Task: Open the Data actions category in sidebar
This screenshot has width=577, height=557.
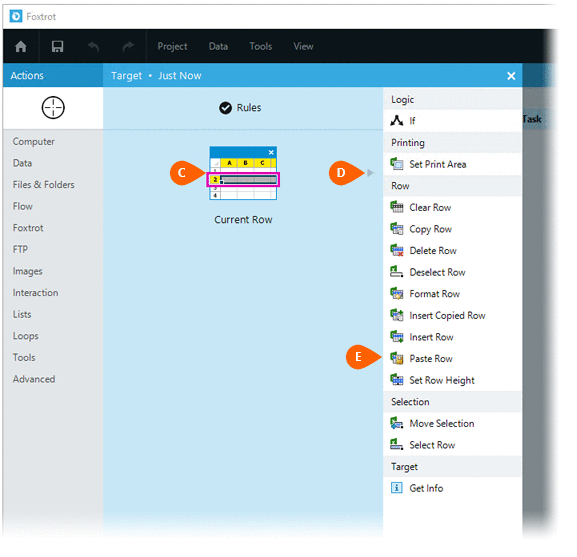Action: (x=22, y=163)
